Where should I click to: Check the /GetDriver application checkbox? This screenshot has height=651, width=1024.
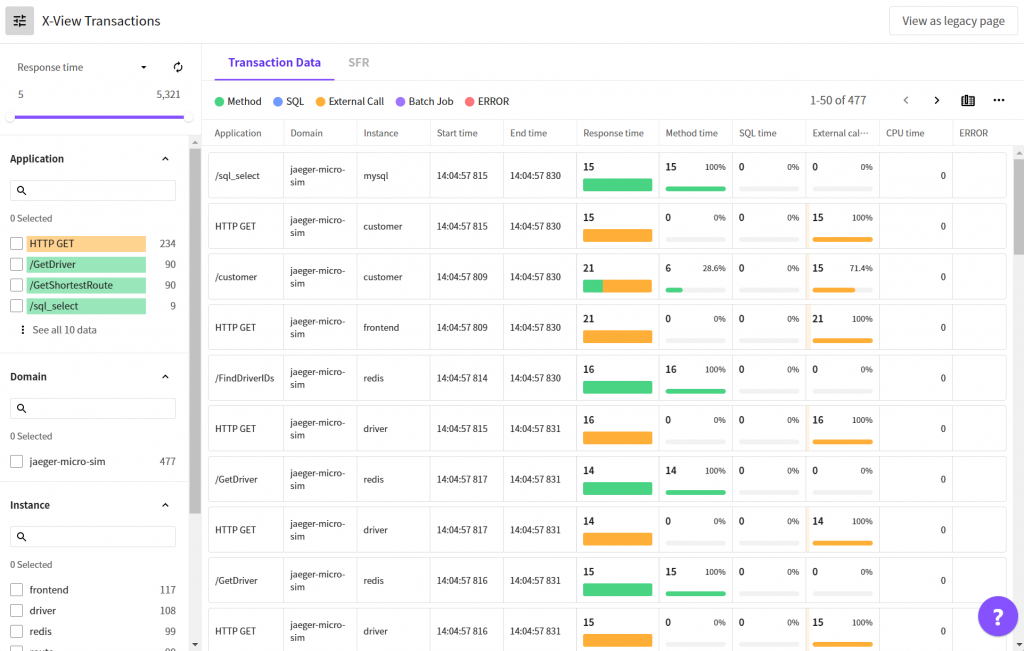[16, 264]
